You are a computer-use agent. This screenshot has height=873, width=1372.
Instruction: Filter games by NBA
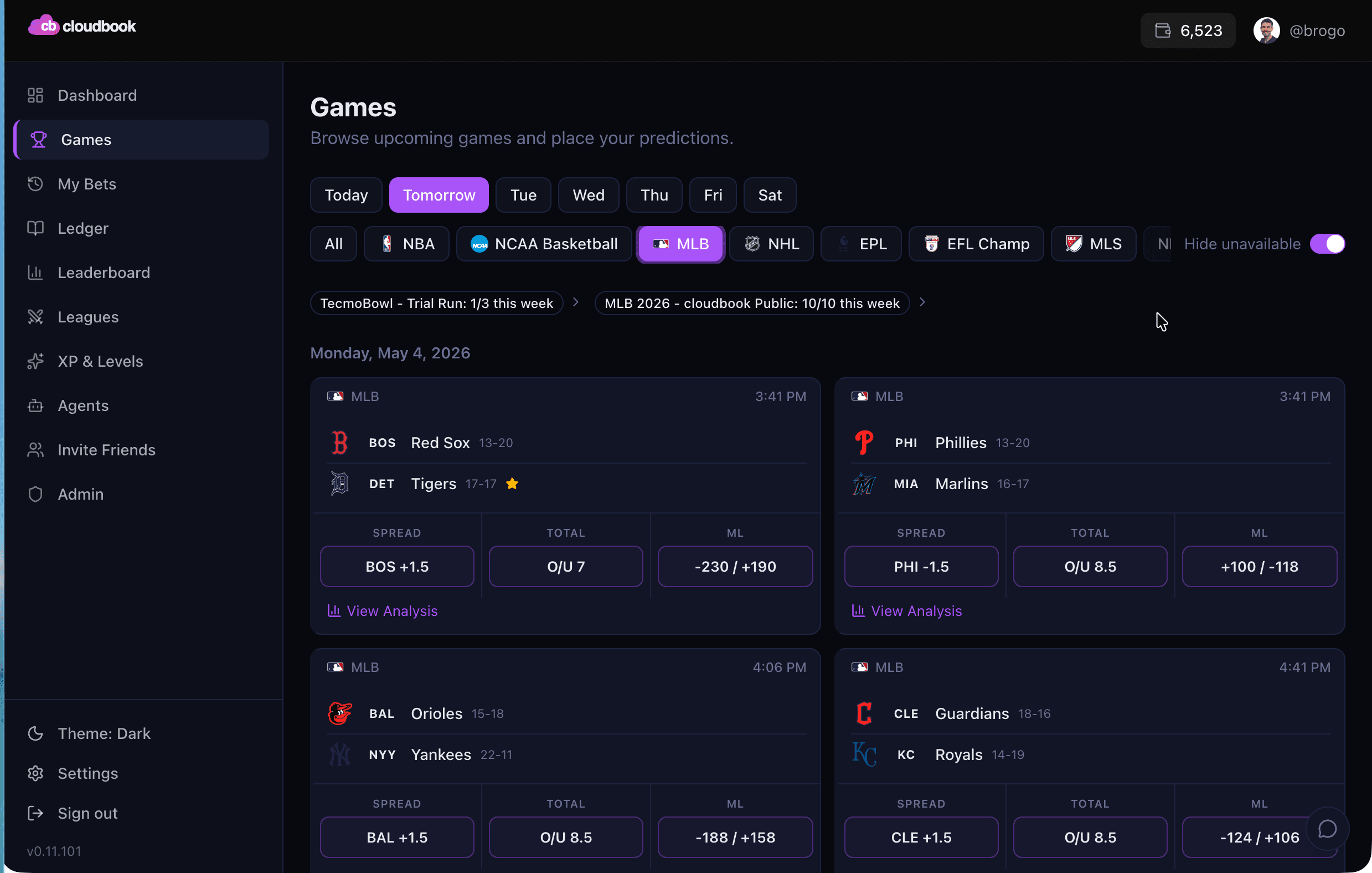click(x=406, y=244)
